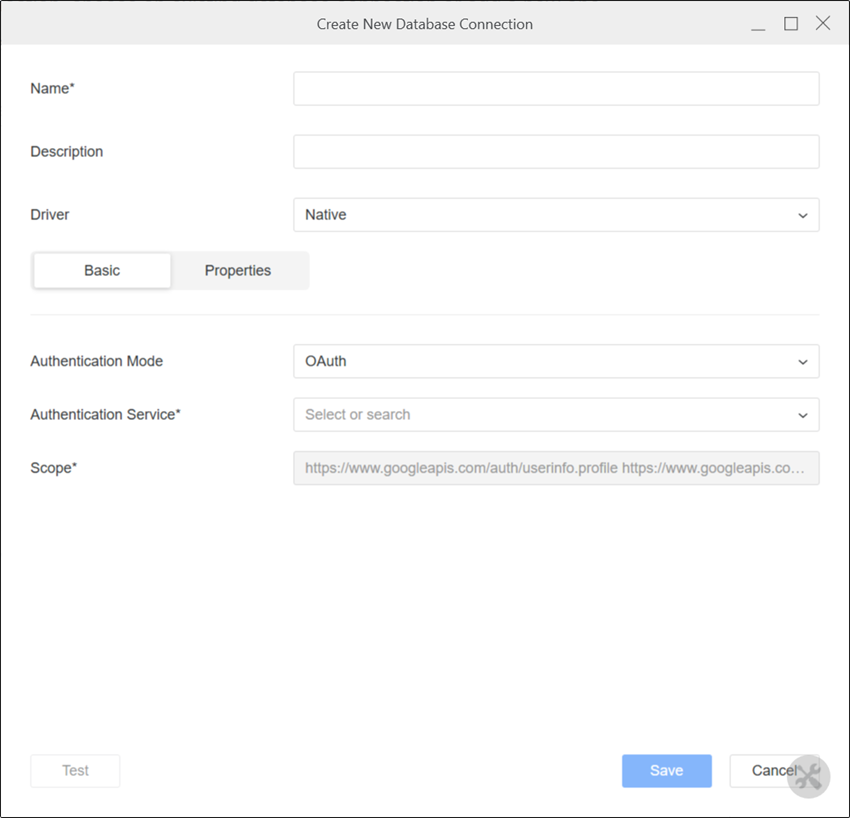Viewport: 850px width, 818px height.
Task: Expand the Authentication Mode dropdown showing OAuth
Action: 556,362
